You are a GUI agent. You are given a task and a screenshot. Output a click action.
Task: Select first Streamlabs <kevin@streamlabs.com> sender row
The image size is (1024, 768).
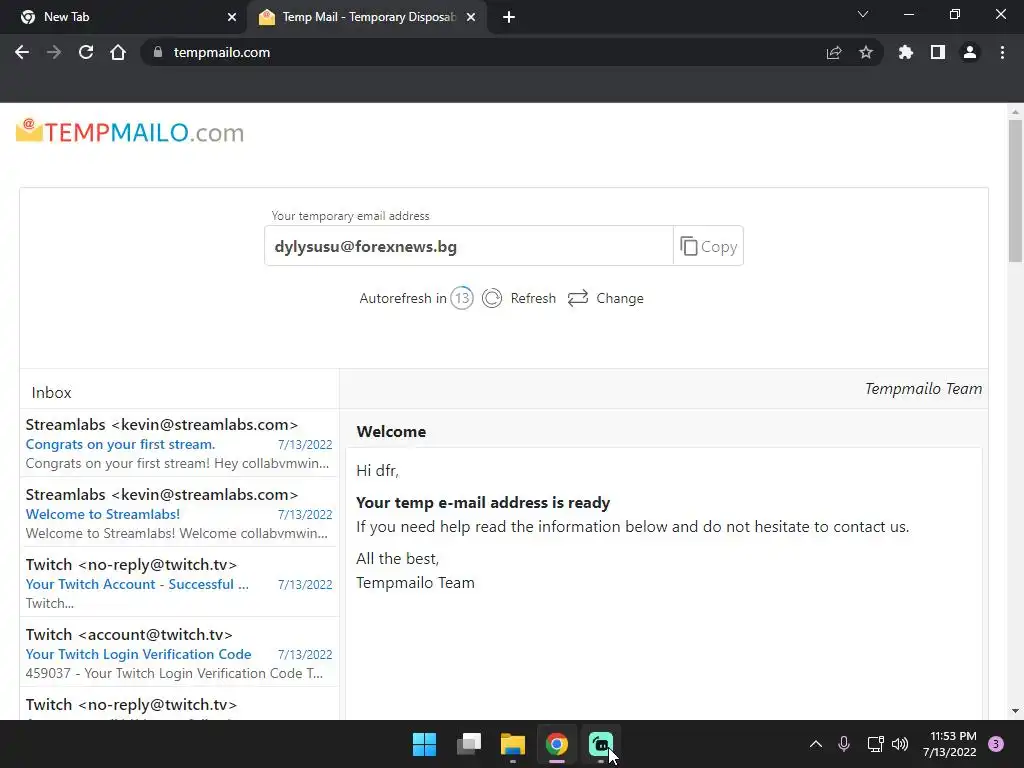pos(162,424)
